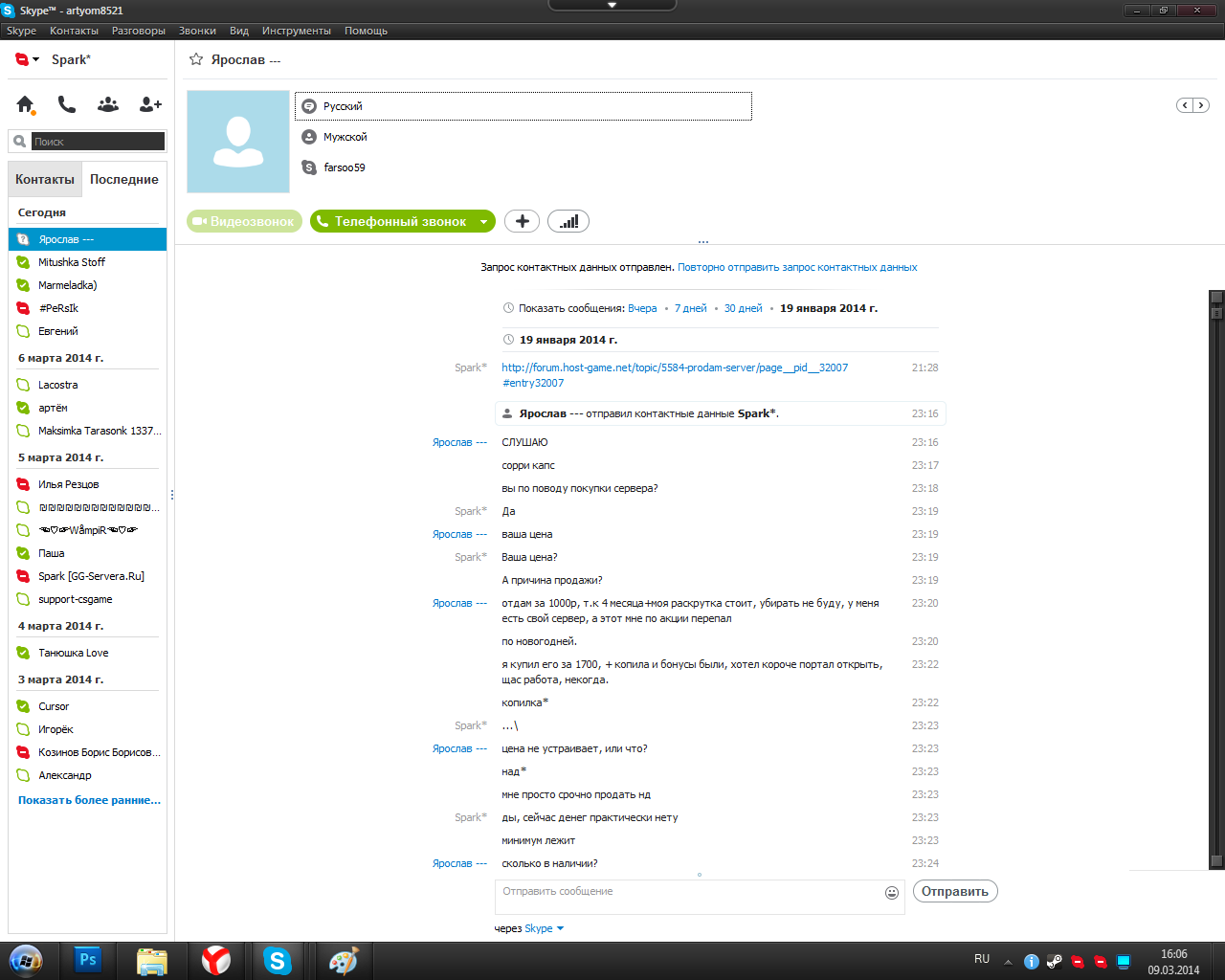Select contact Mitushka Stoff
Screen dimensions: 1225x980
(x=88, y=262)
